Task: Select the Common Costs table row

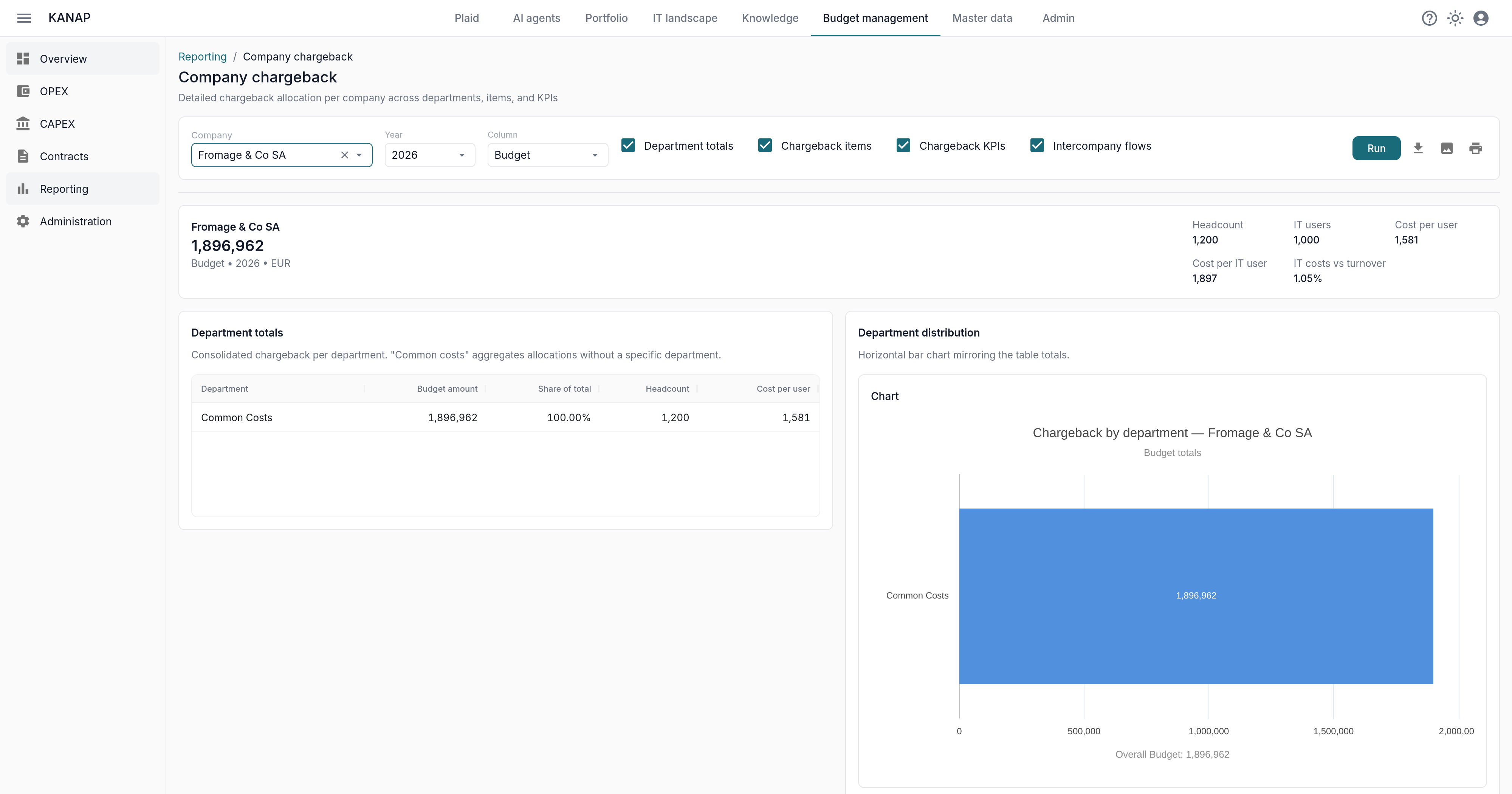Action: [x=505, y=417]
